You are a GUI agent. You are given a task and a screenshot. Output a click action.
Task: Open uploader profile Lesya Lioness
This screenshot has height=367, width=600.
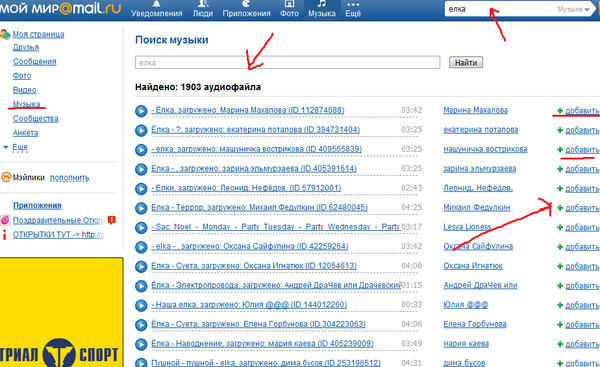click(x=467, y=227)
